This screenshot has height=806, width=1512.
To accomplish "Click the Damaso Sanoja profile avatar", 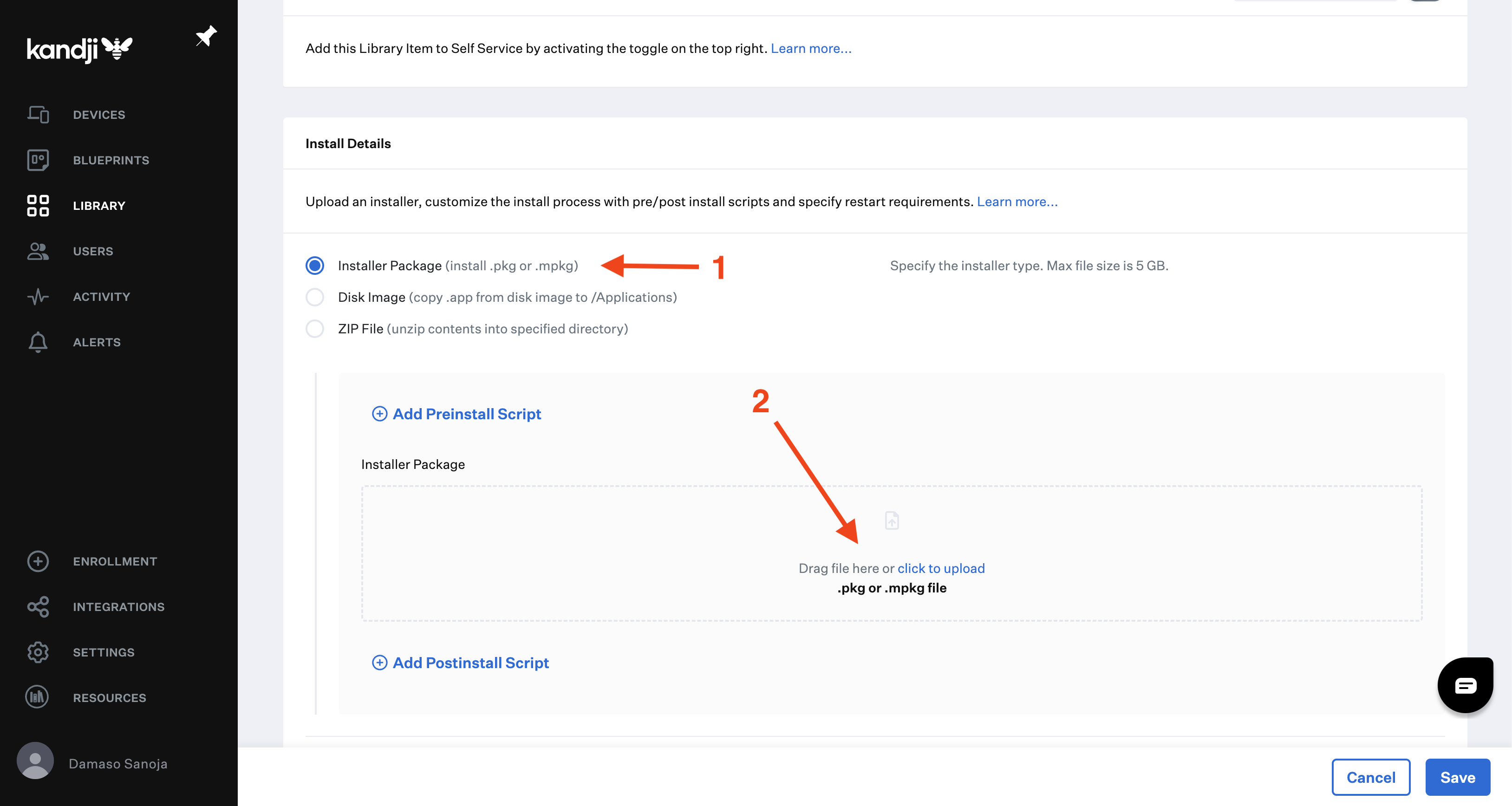I will (x=35, y=762).
